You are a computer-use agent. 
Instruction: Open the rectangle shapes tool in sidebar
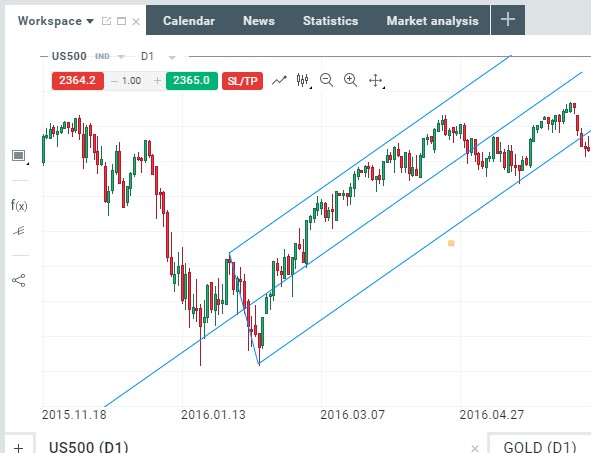[18, 155]
